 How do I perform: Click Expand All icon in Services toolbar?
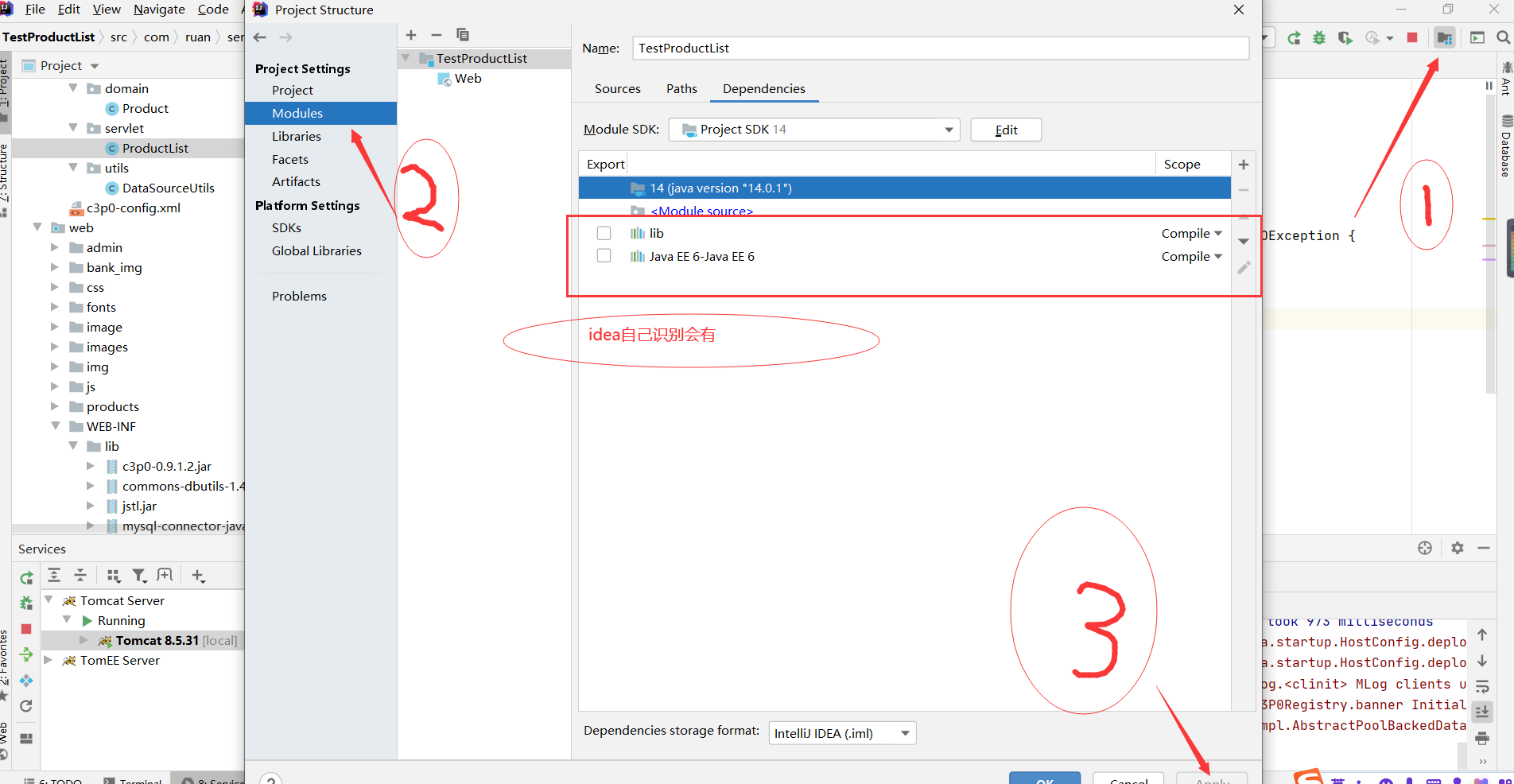[54, 575]
